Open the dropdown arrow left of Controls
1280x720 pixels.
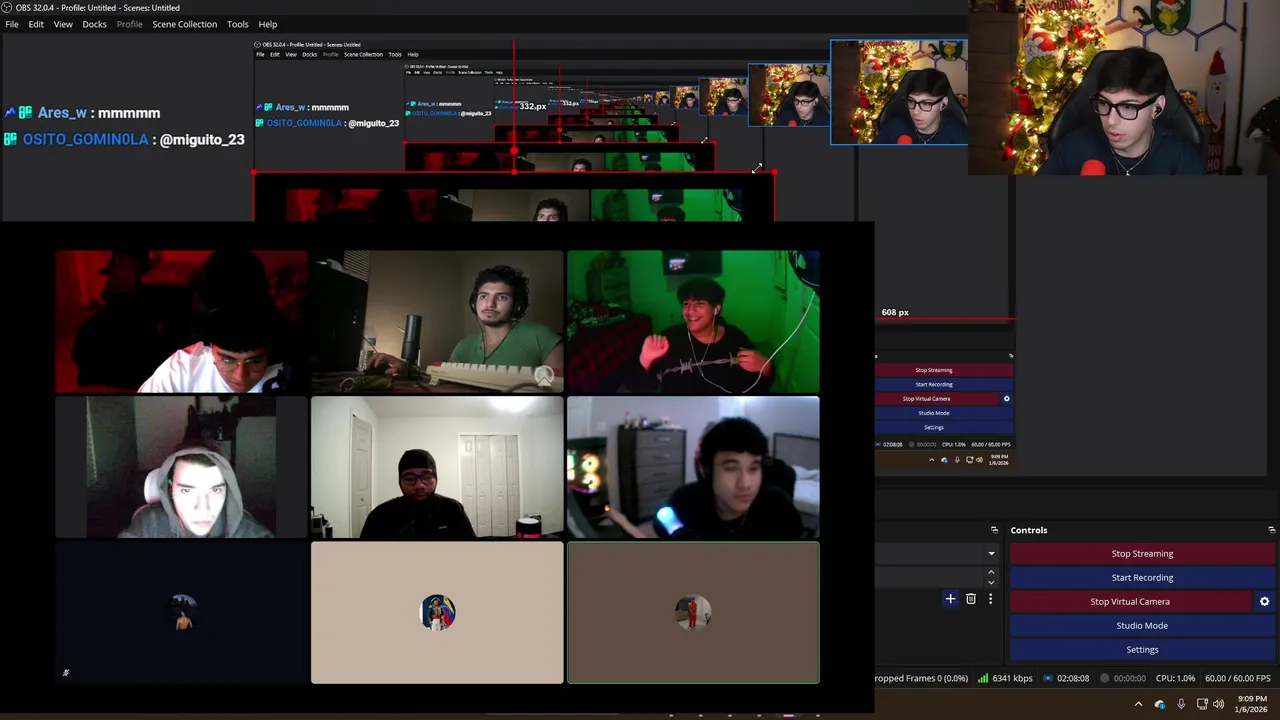[x=991, y=553]
